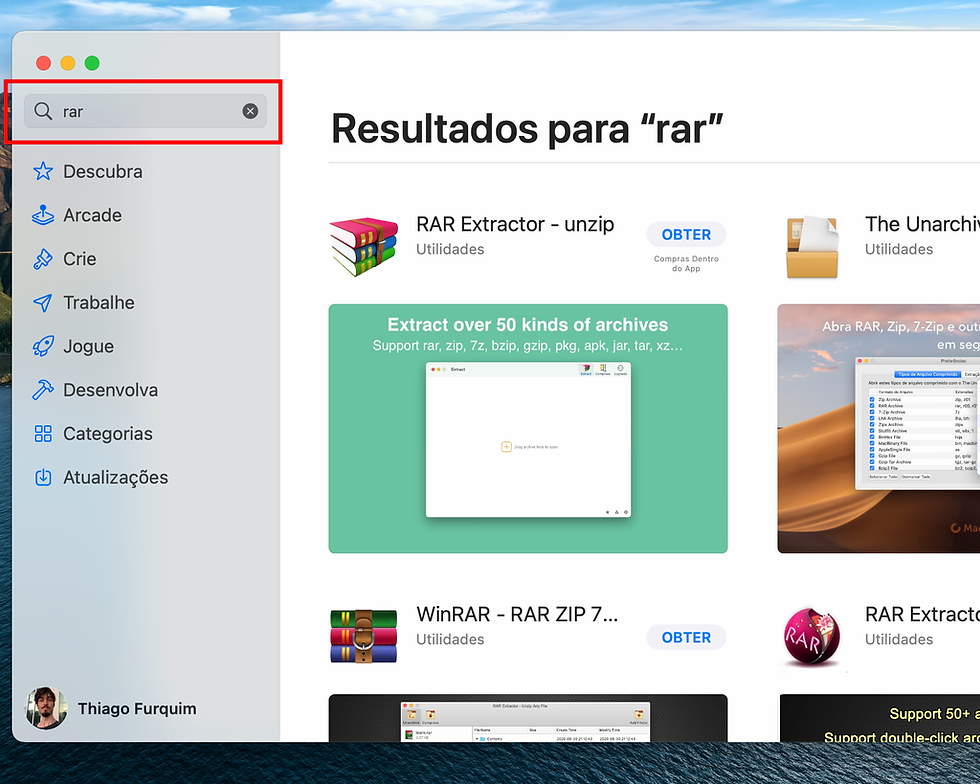Open the Desenvolva section
Viewport: 980px width, 784px height.
coord(111,390)
